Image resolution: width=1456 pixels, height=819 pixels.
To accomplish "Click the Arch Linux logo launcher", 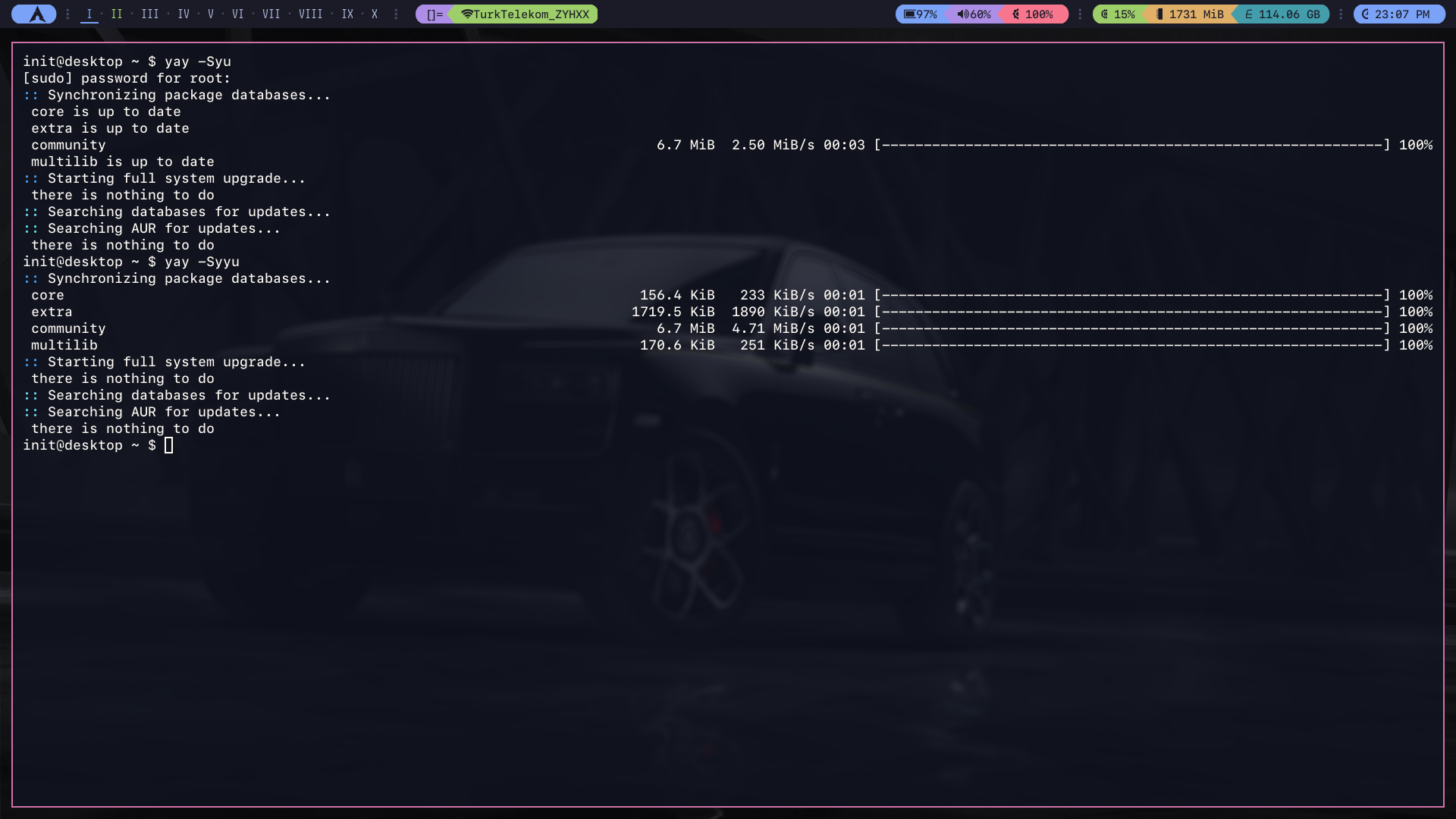I will pyautogui.click(x=34, y=14).
